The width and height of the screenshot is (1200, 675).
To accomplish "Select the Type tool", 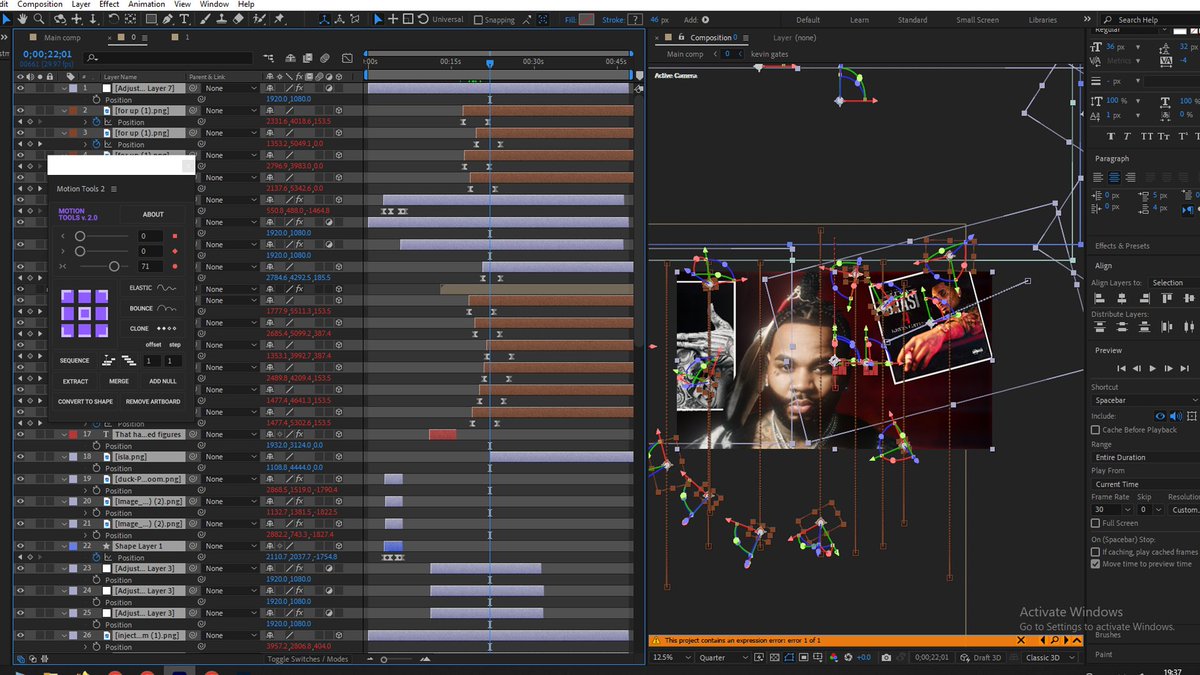I will [x=184, y=19].
